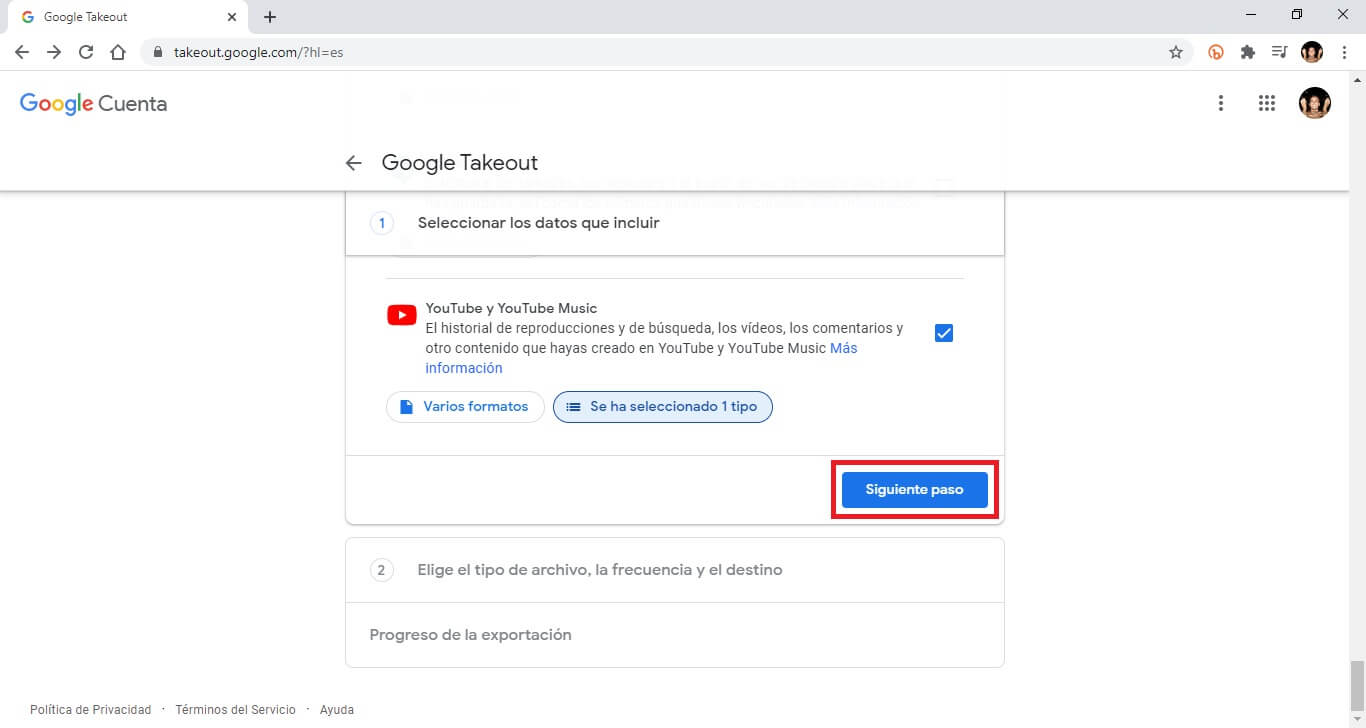Open the Varios formatos options

[465, 407]
